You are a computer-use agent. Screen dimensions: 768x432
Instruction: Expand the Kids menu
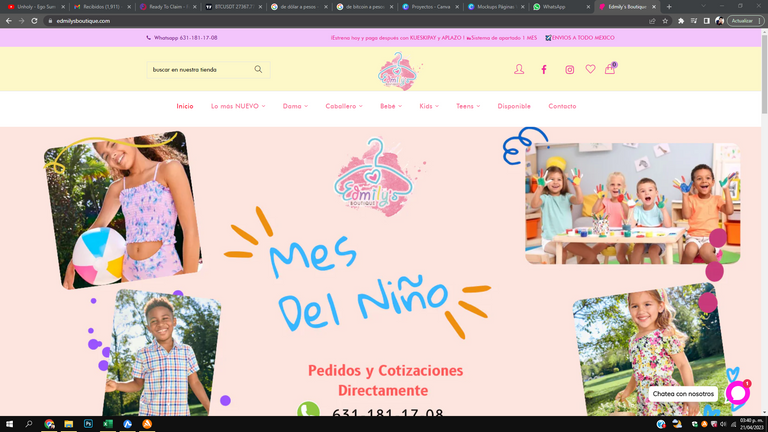coord(429,106)
